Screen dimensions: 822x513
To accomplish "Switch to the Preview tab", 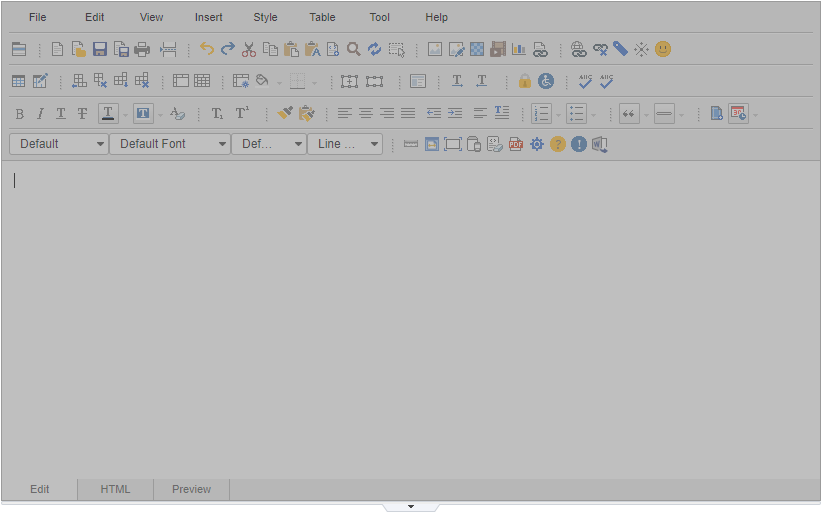I will (x=191, y=489).
